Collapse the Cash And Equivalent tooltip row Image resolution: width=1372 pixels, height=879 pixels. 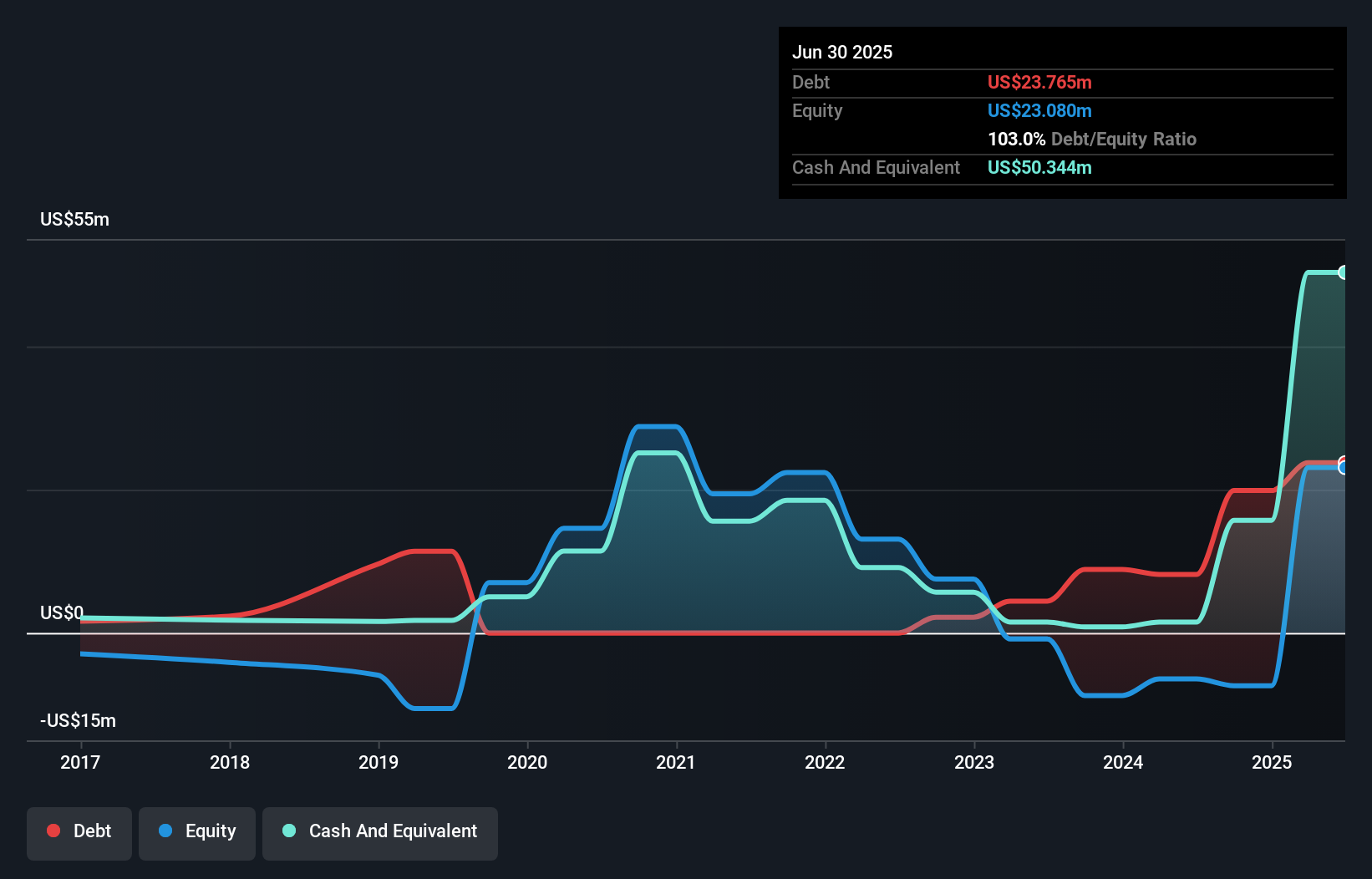[x=876, y=167]
